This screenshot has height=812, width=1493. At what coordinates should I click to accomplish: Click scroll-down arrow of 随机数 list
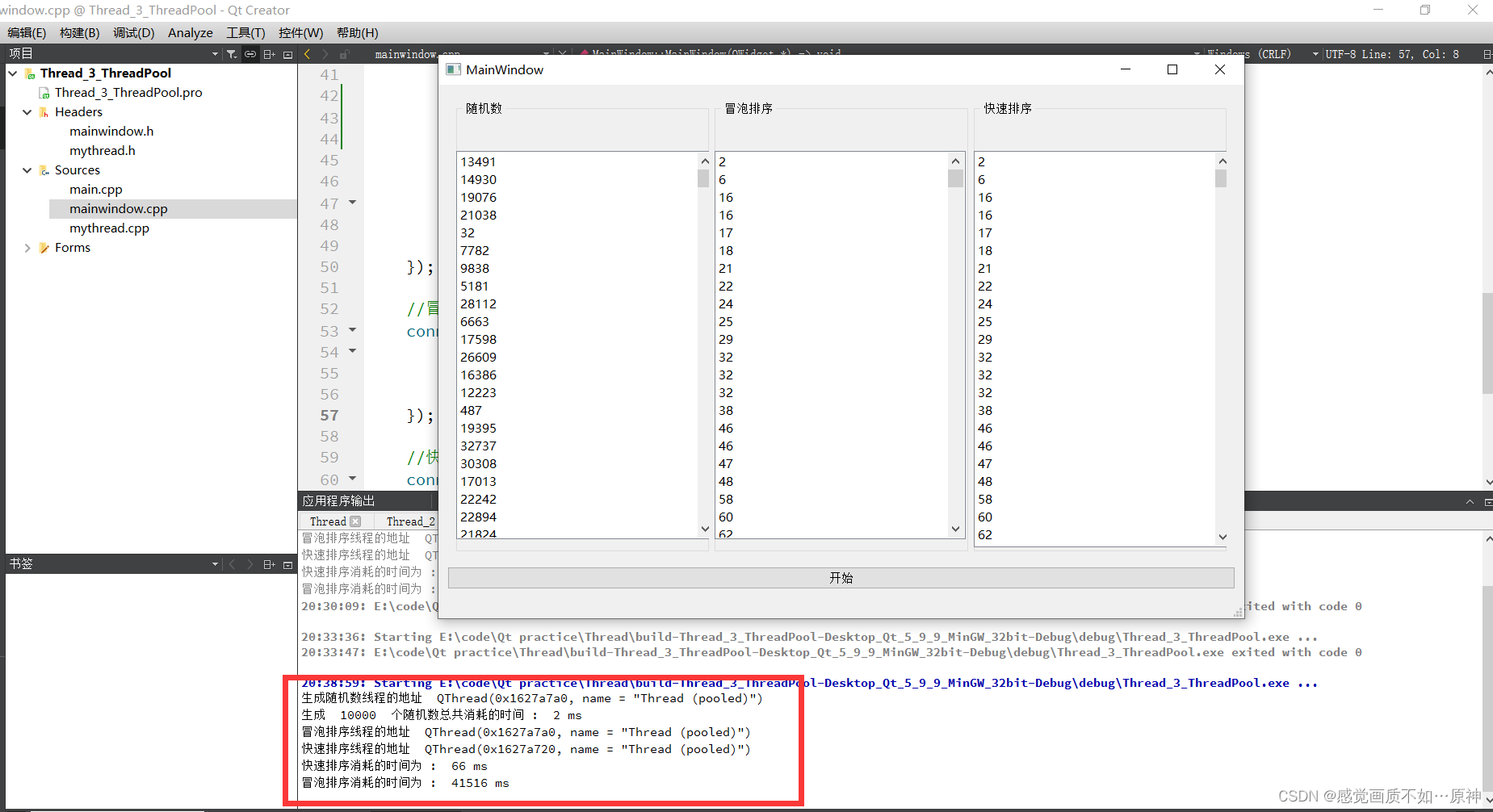(x=704, y=529)
